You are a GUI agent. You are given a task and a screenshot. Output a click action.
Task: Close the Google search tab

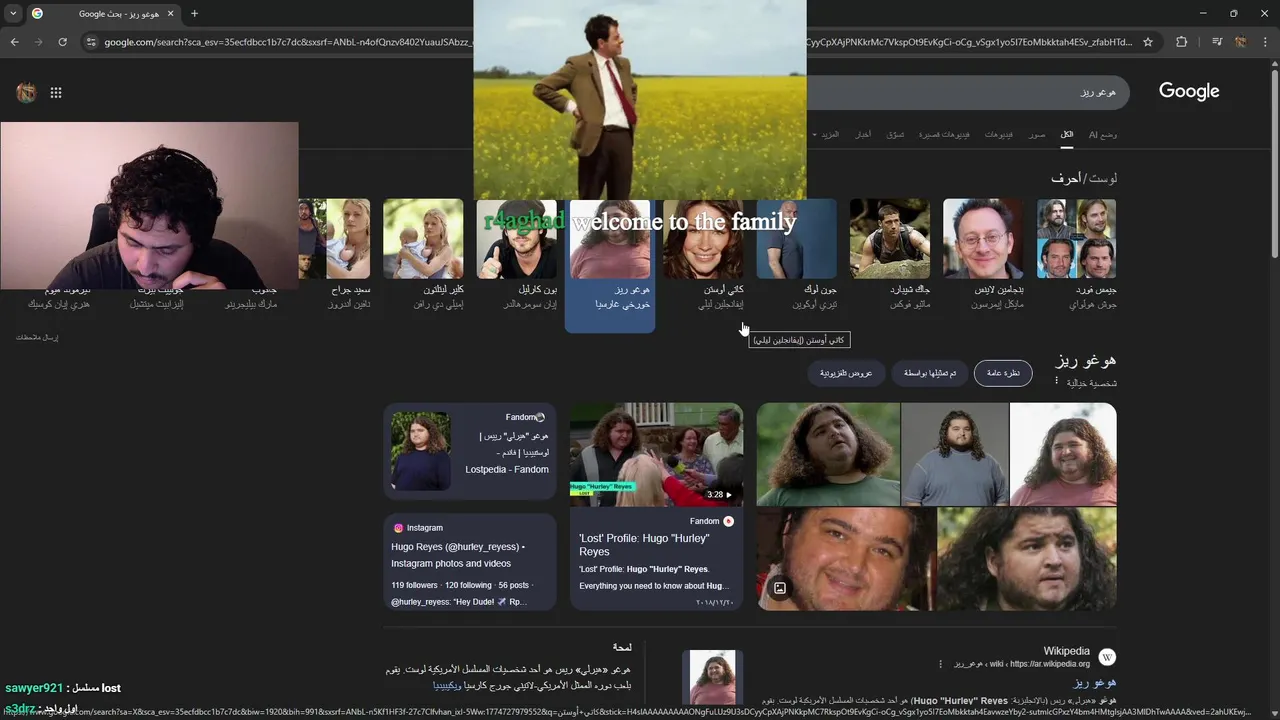[x=170, y=14]
